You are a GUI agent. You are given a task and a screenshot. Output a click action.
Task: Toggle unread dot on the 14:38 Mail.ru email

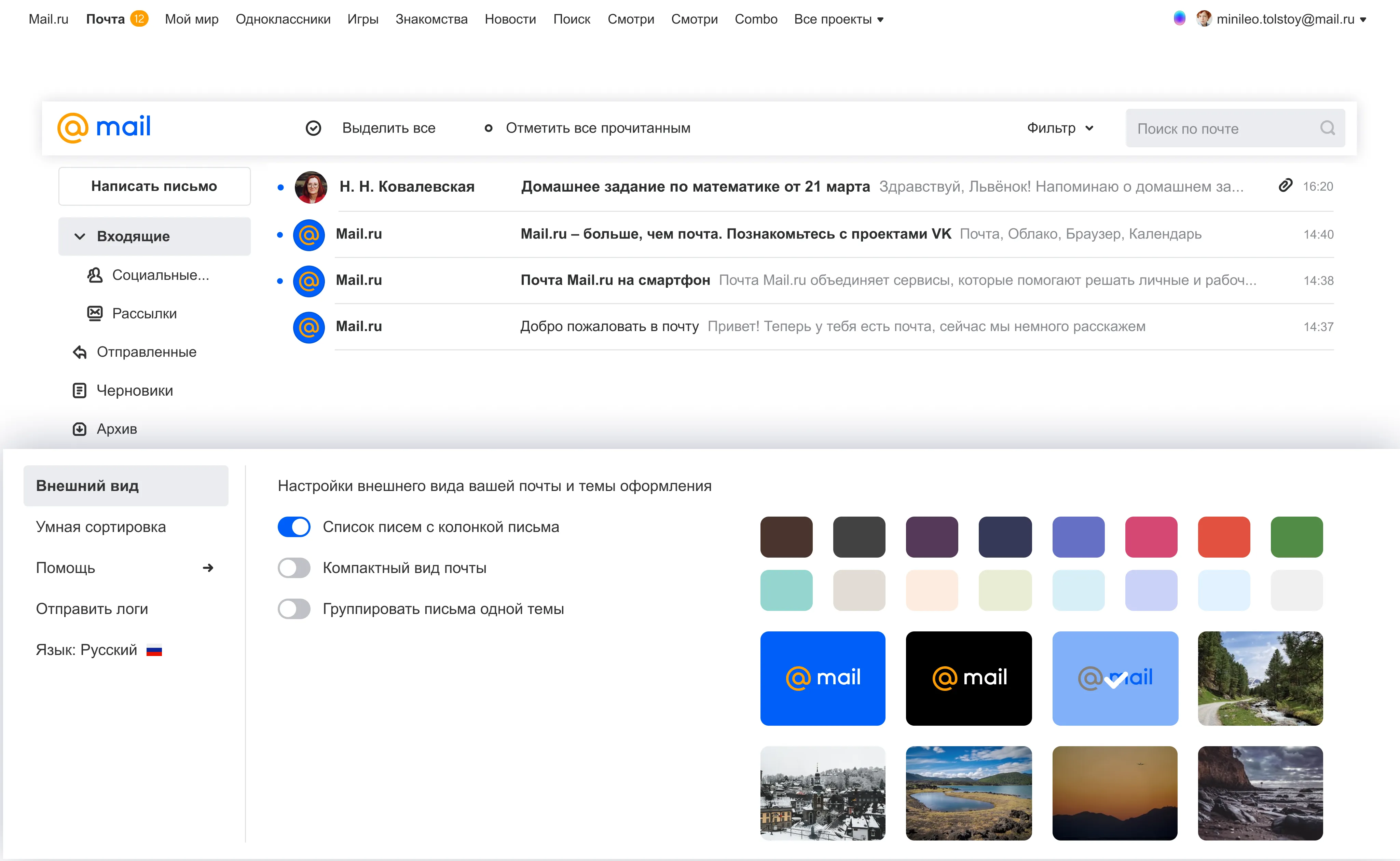pos(279,281)
